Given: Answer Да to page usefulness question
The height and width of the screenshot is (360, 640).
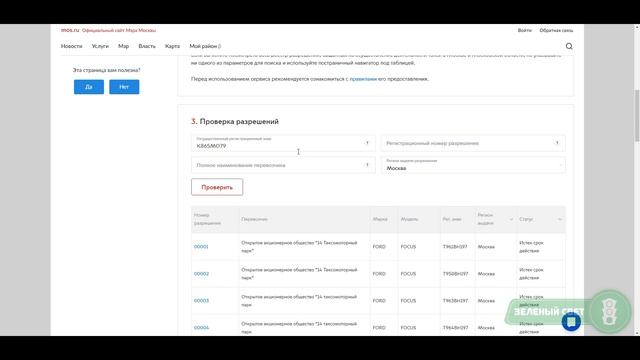Looking at the screenshot, I should point(89,87).
